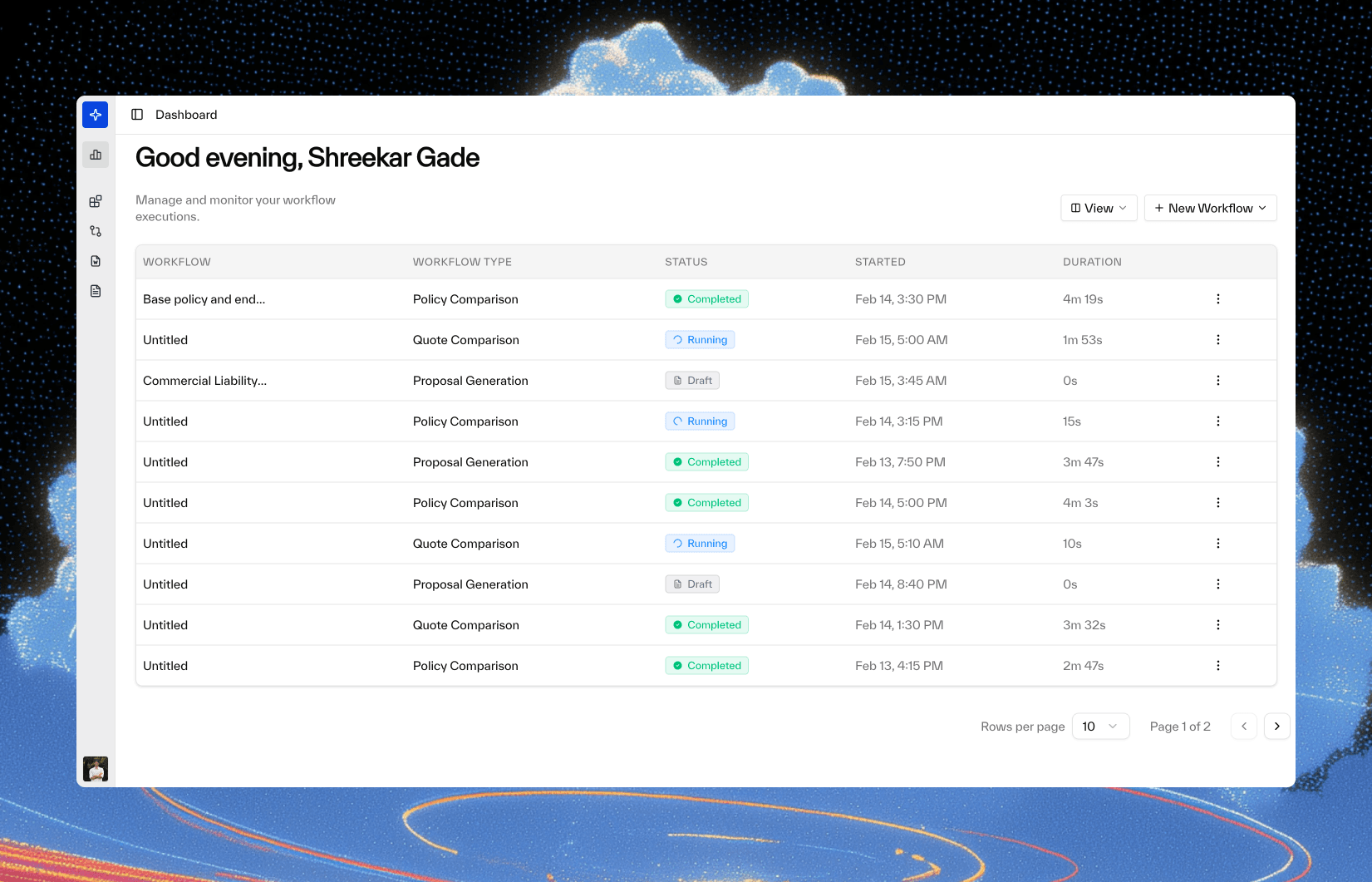Viewport: 1372px width, 882px height.
Task: Click the WORKFLOW TYPE column header
Action: pyautogui.click(x=462, y=262)
